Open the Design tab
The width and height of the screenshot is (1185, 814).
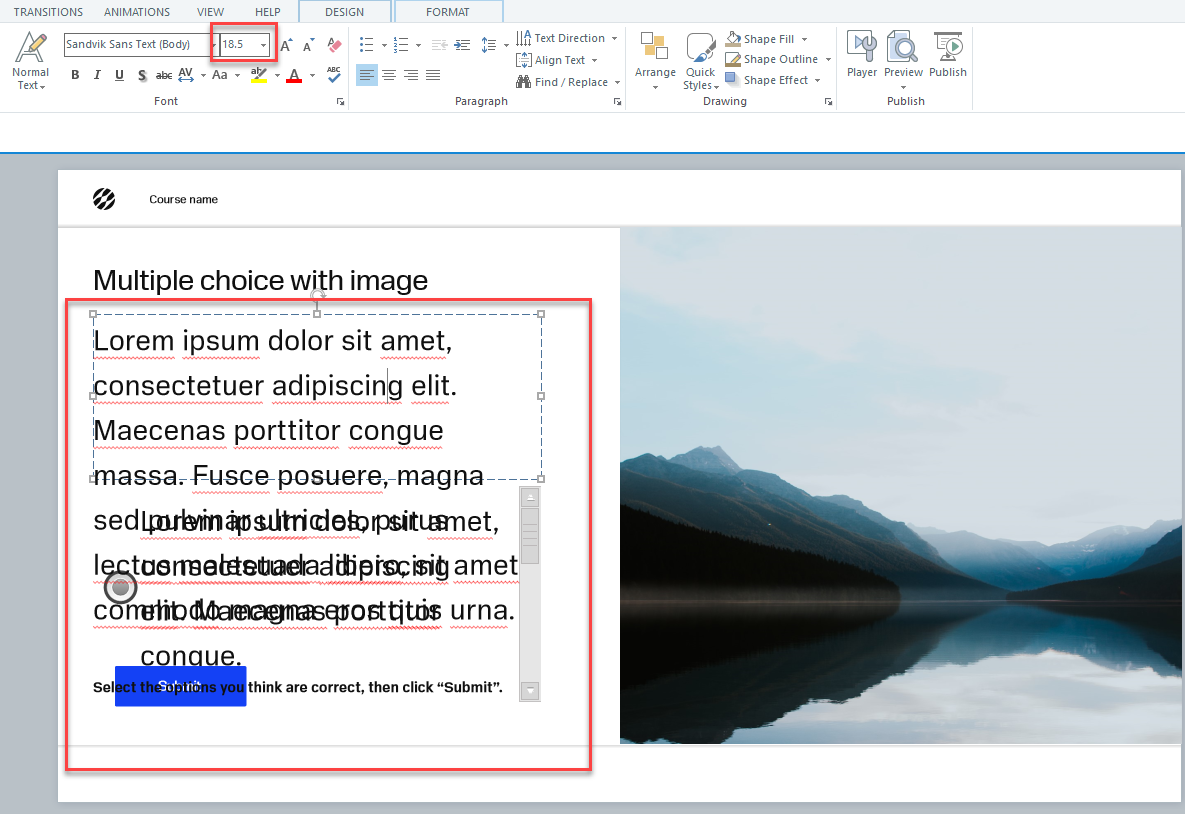[345, 11]
